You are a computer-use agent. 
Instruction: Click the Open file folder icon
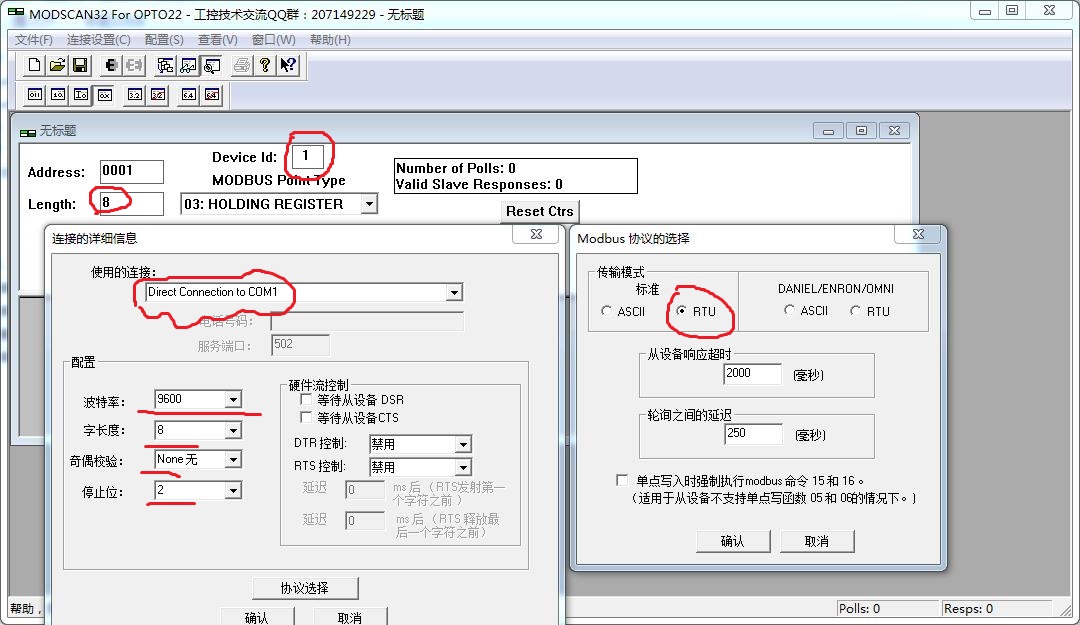click(58, 66)
